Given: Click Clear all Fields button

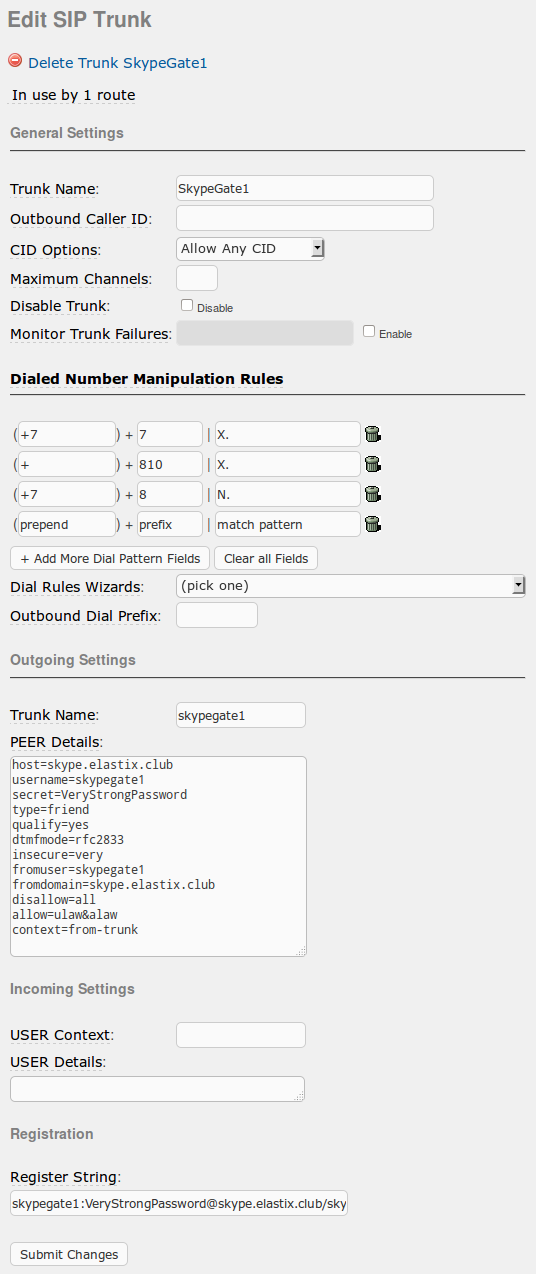Looking at the screenshot, I should point(266,558).
